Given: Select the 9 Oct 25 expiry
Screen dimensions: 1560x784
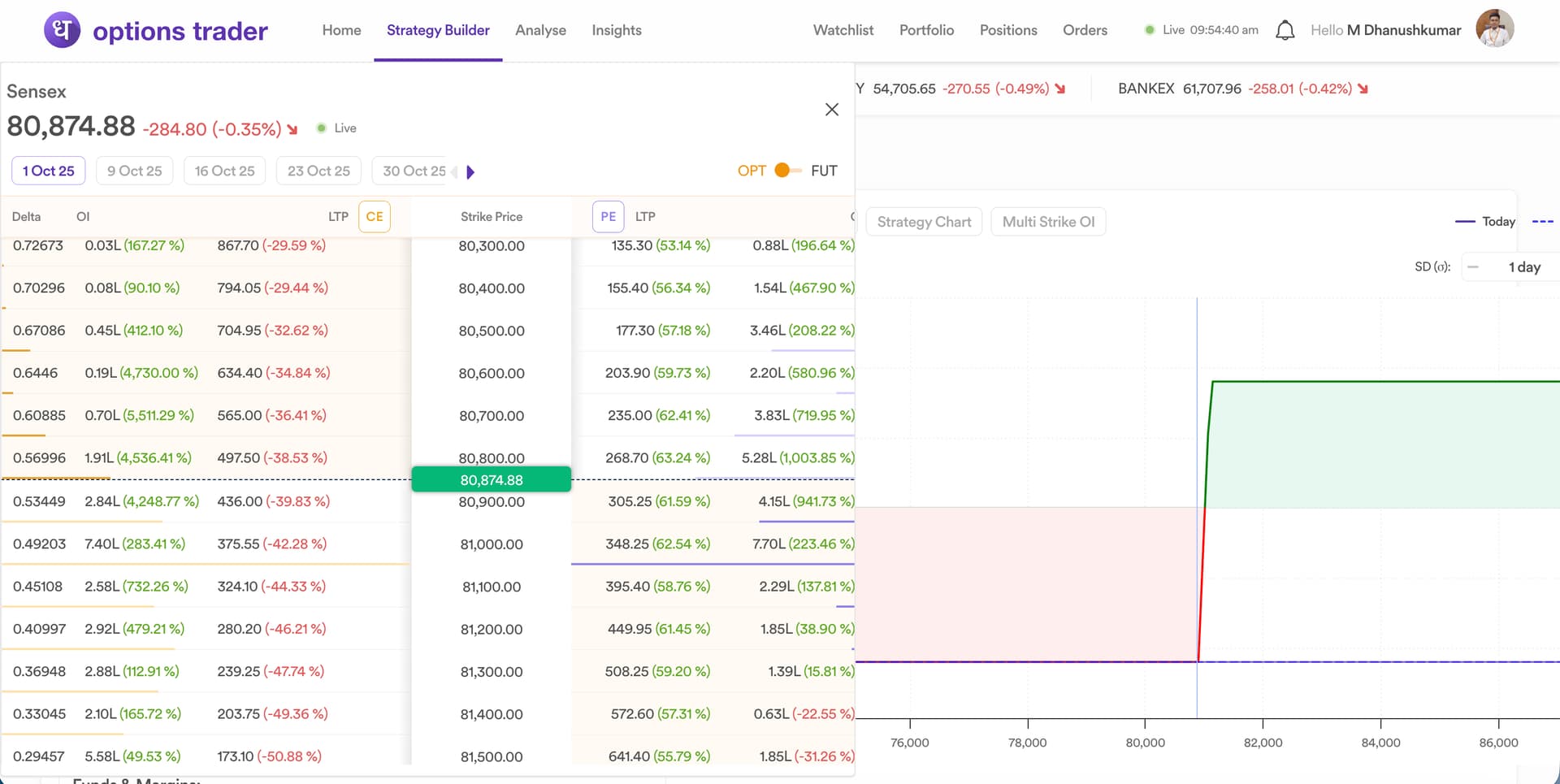Looking at the screenshot, I should 134,171.
